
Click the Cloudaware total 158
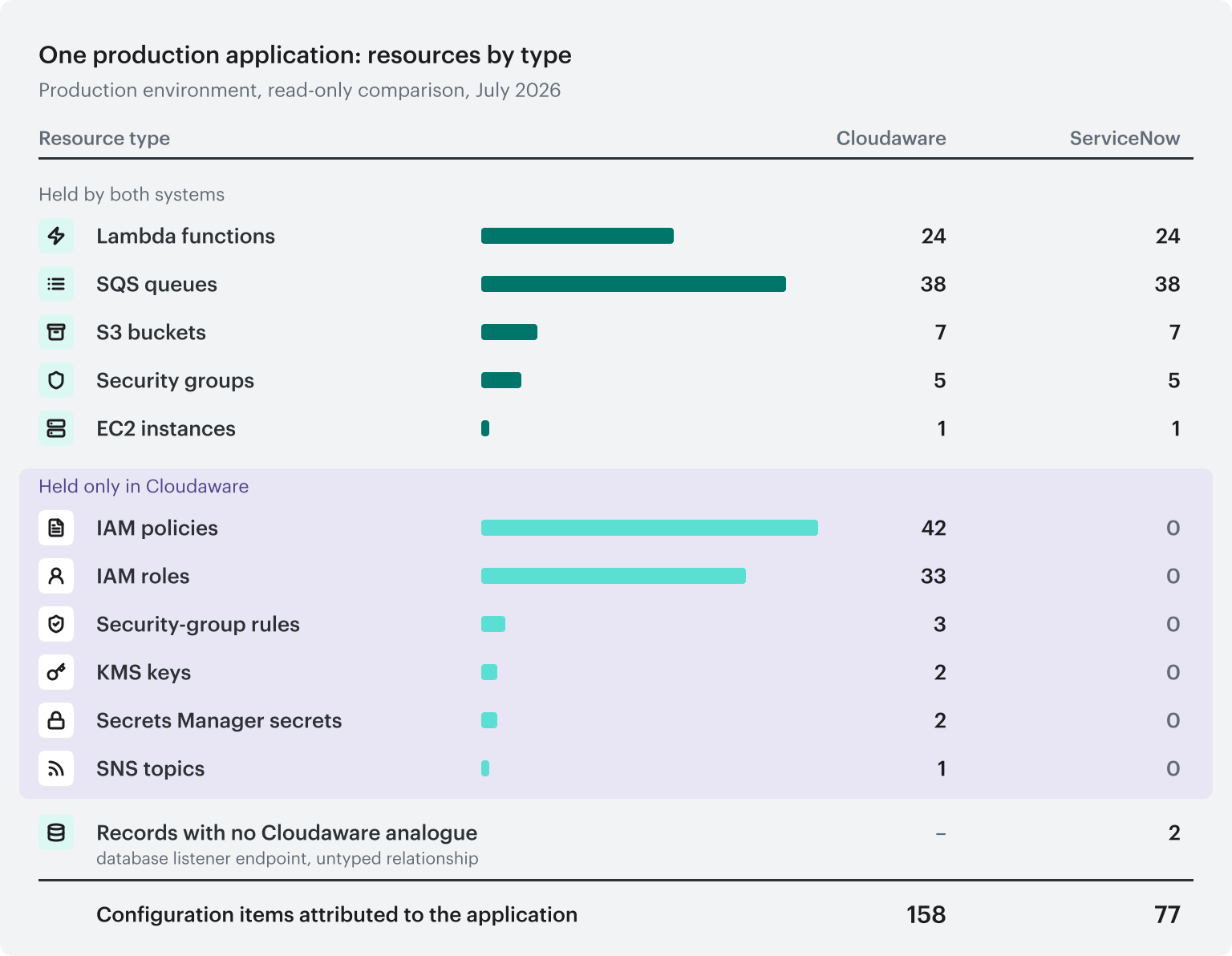click(926, 915)
